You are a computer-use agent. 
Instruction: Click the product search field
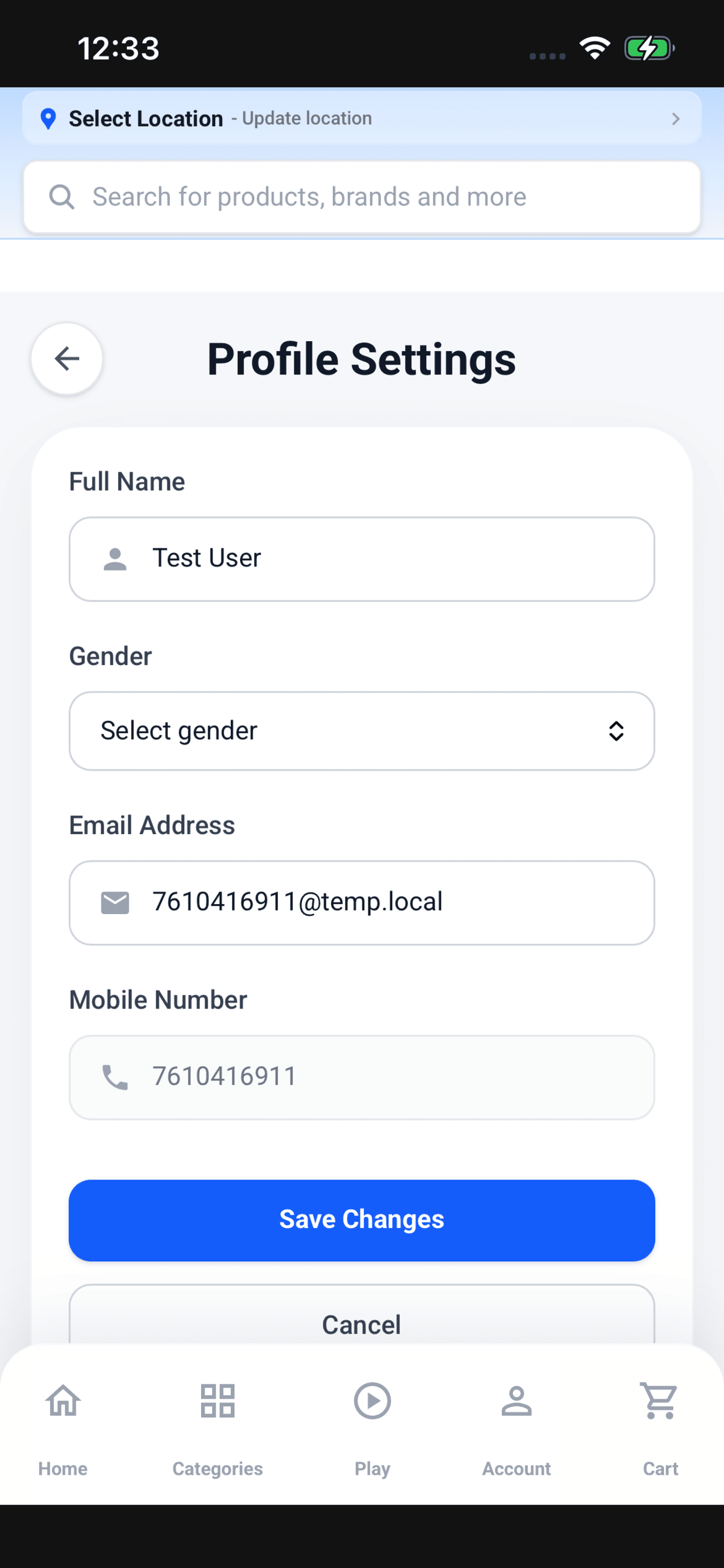(x=362, y=197)
